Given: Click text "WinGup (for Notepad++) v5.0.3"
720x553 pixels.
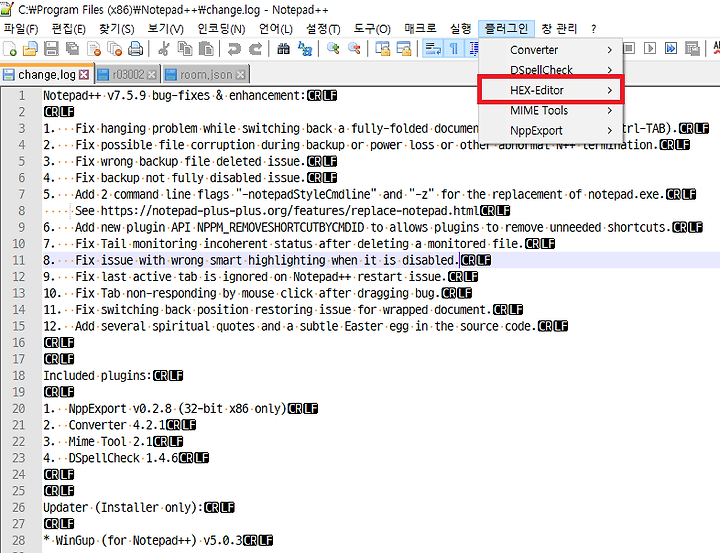Looking at the screenshot, I should (x=149, y=541).
